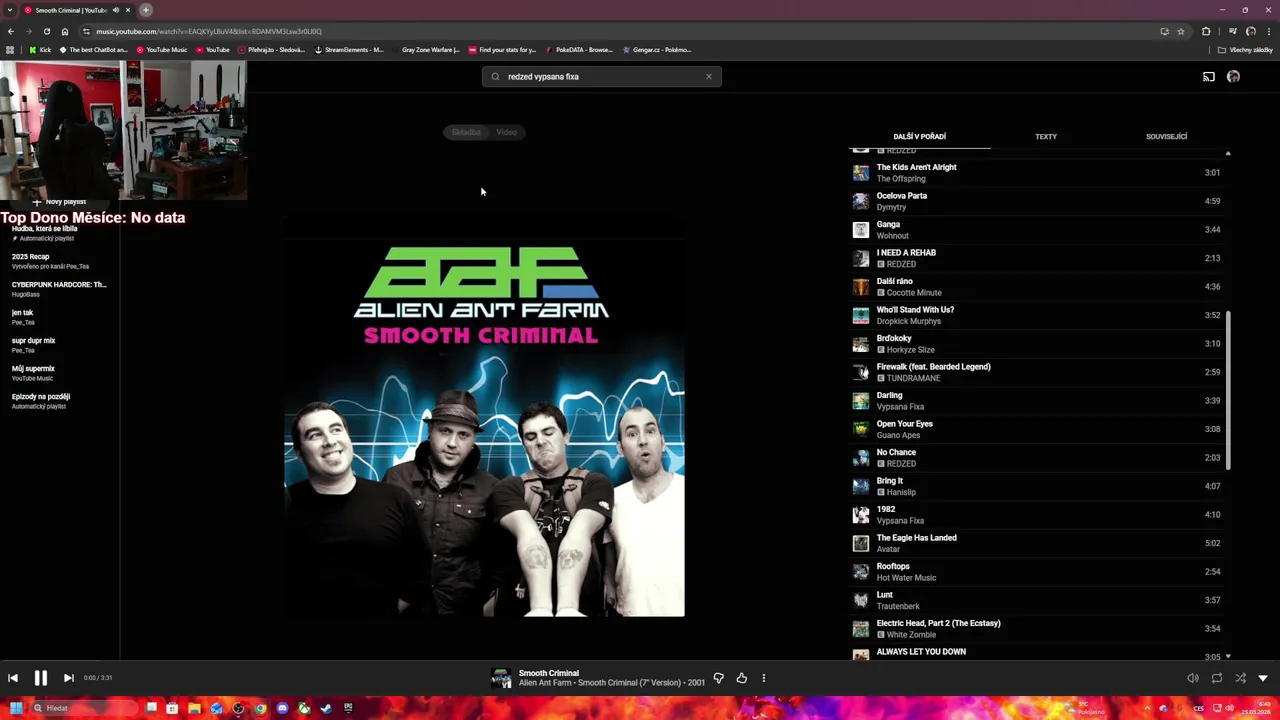Bookmark this page with star icon
1280x720 pixels.
1181,31
